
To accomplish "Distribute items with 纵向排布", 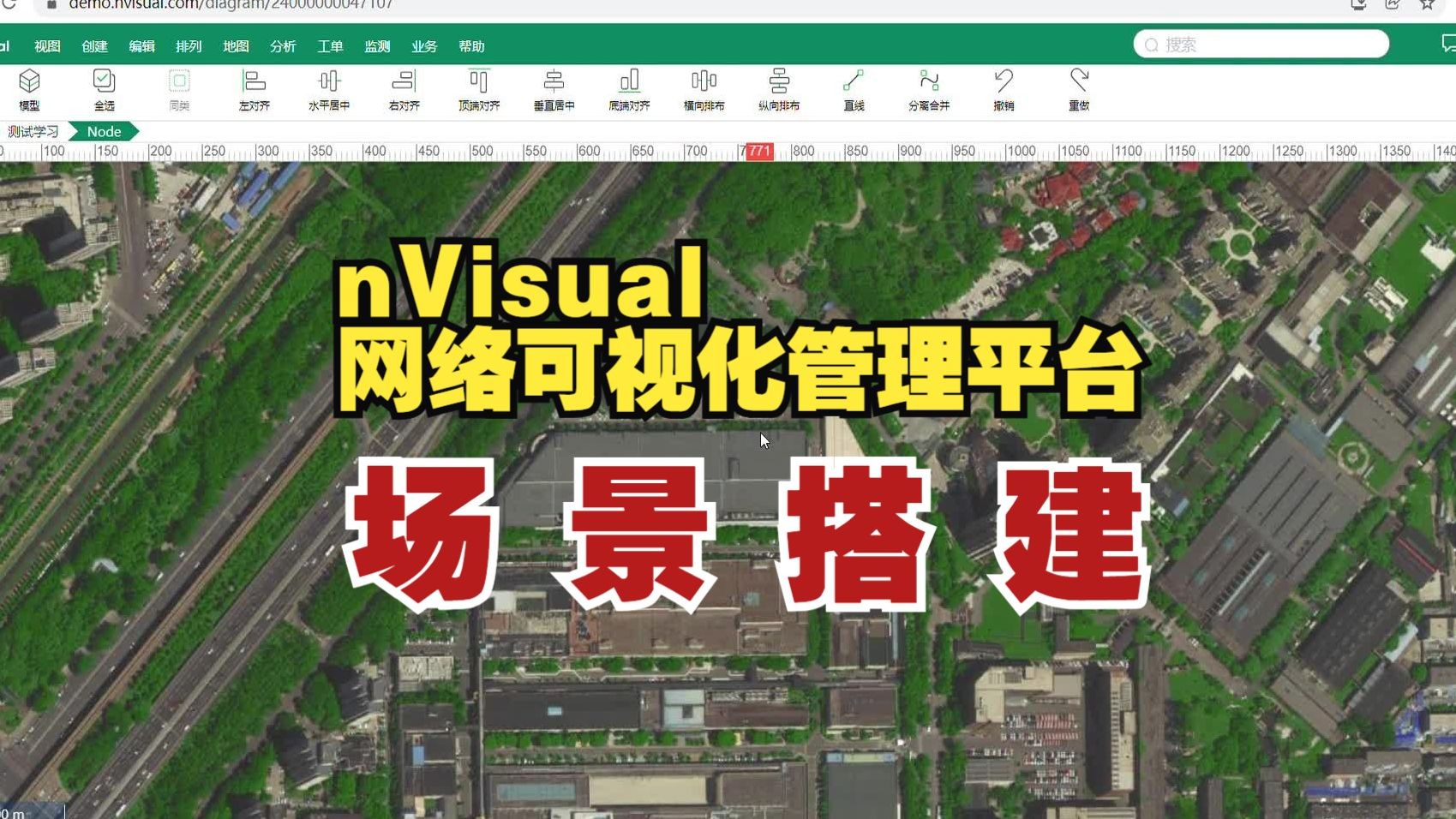I will 779,89.
